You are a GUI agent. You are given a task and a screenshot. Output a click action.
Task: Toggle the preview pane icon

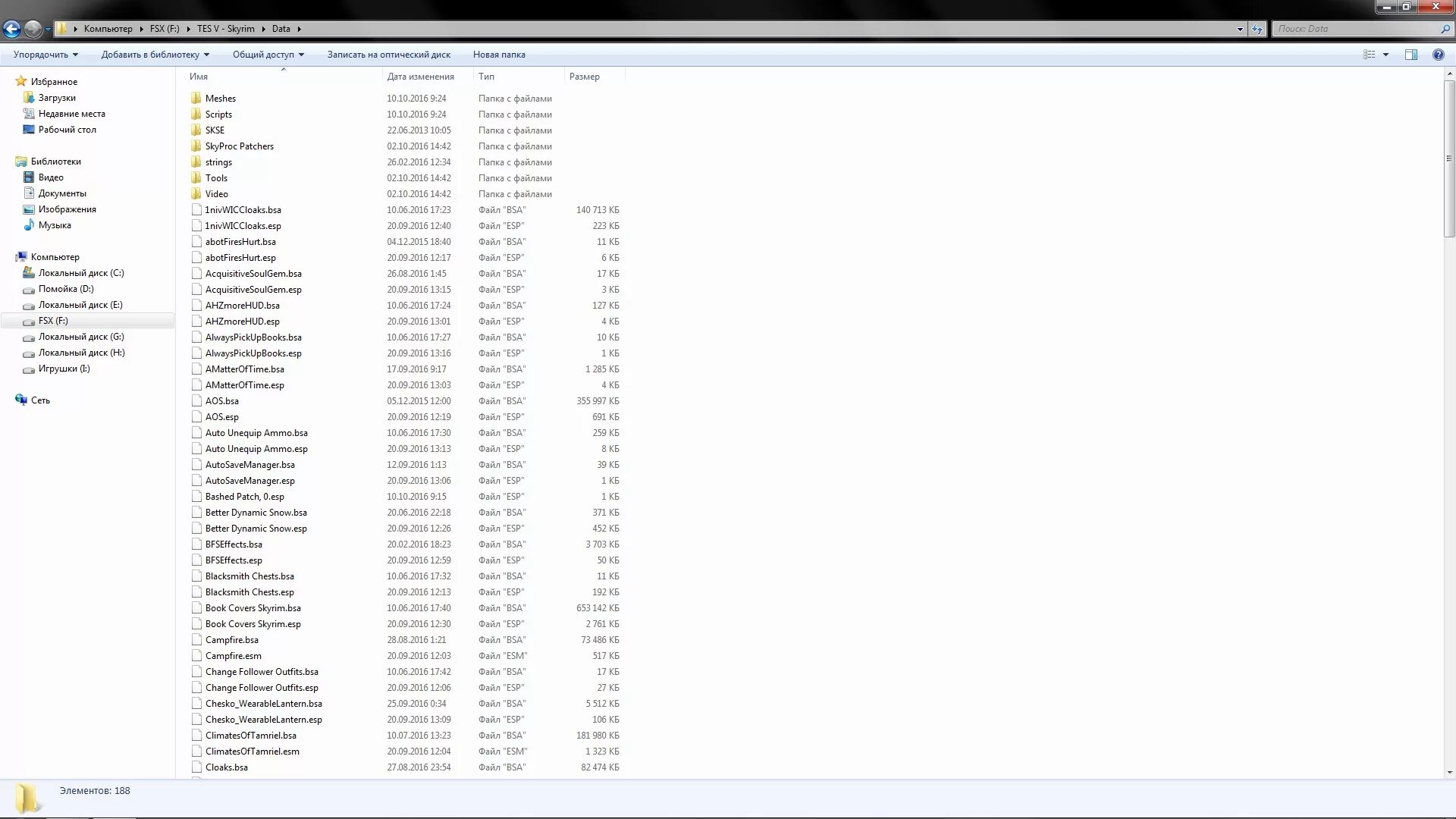pyautogui.click(x=1410, y=55)
